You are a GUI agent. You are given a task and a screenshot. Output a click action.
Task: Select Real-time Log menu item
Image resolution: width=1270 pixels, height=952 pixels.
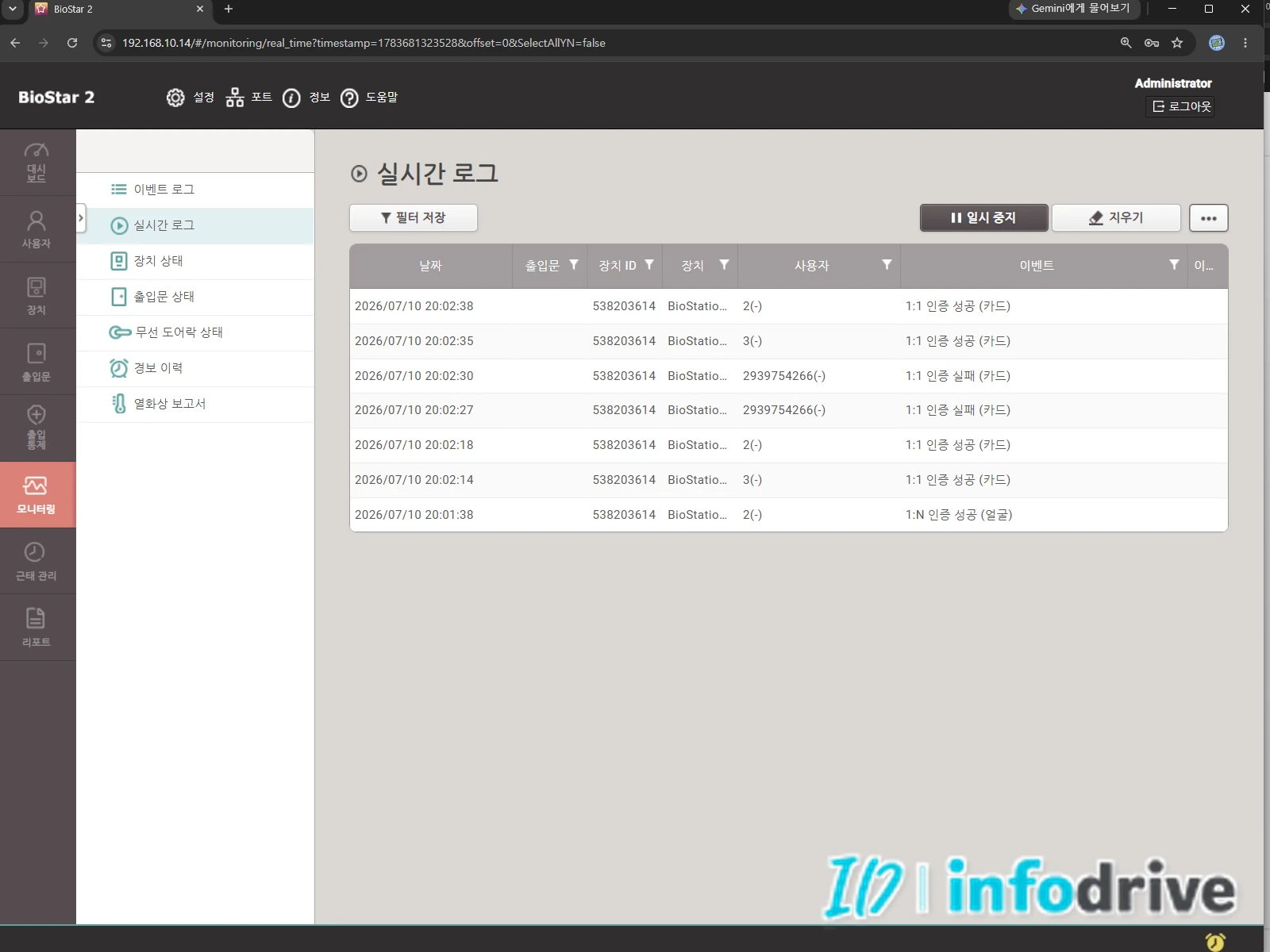click(195, 225)
